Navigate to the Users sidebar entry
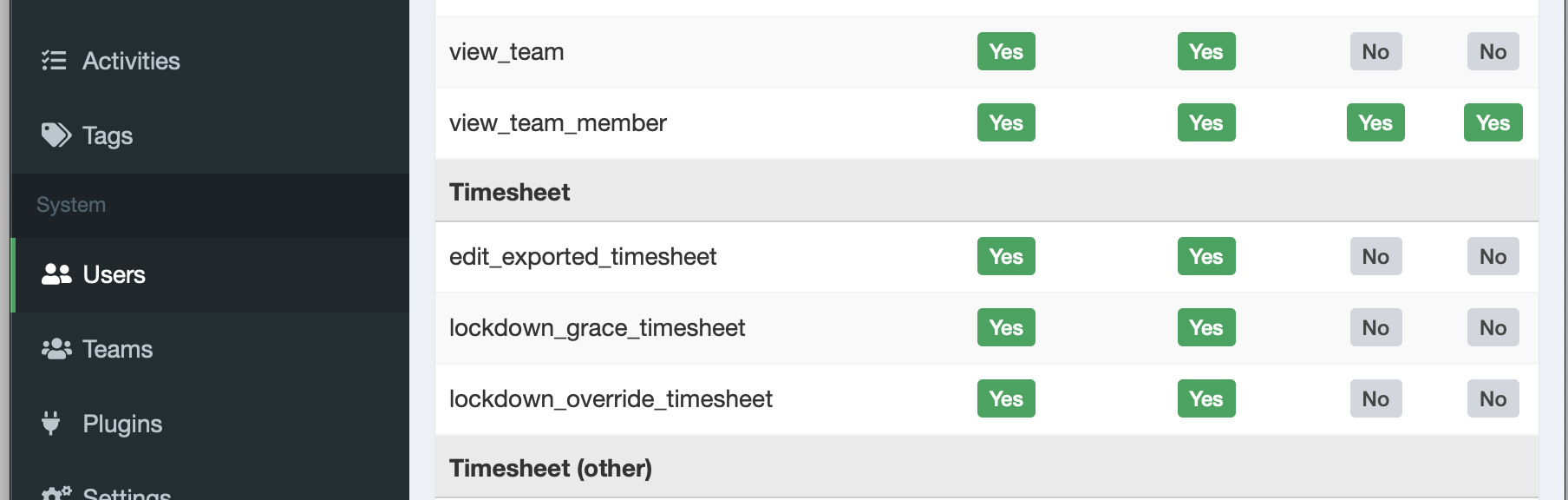 pos(114,274)
